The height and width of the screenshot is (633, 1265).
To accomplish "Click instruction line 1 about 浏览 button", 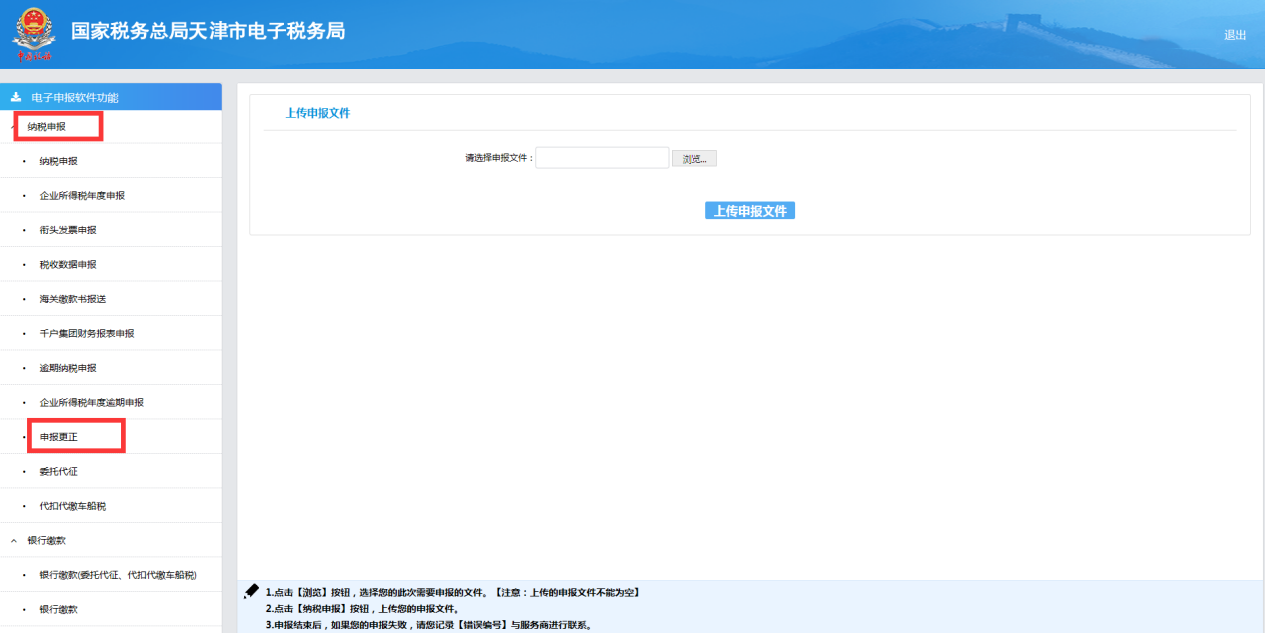I will [452, 593].
